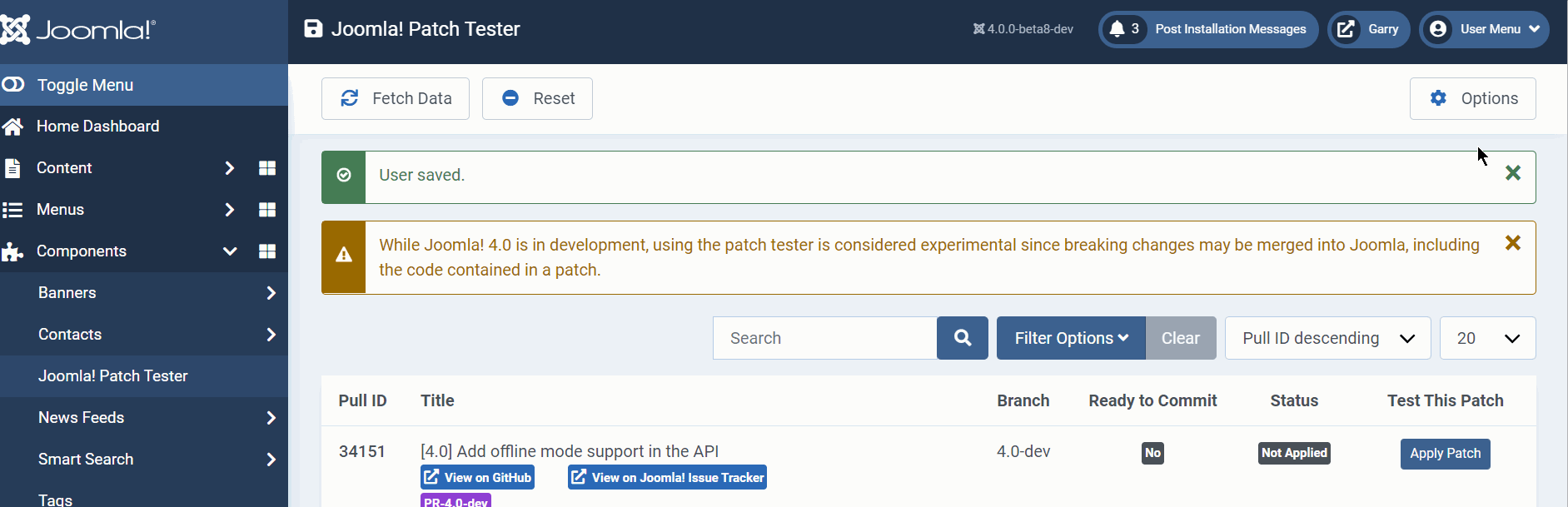The image size is (1568, 507).
Task: Click the Clear filter button
Action: [x=1181, y=338]
